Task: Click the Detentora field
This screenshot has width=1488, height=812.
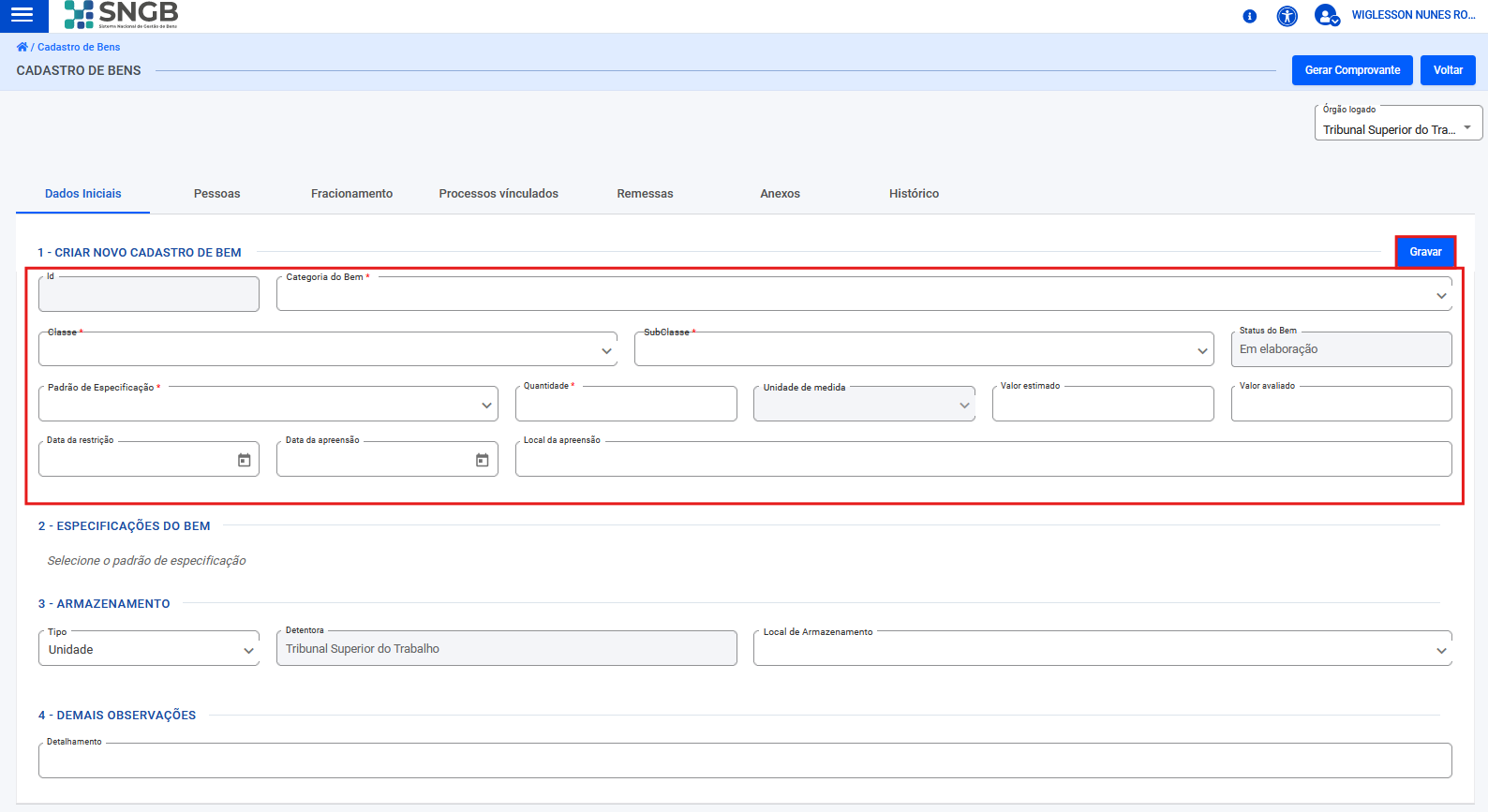Action: (507, 648)
